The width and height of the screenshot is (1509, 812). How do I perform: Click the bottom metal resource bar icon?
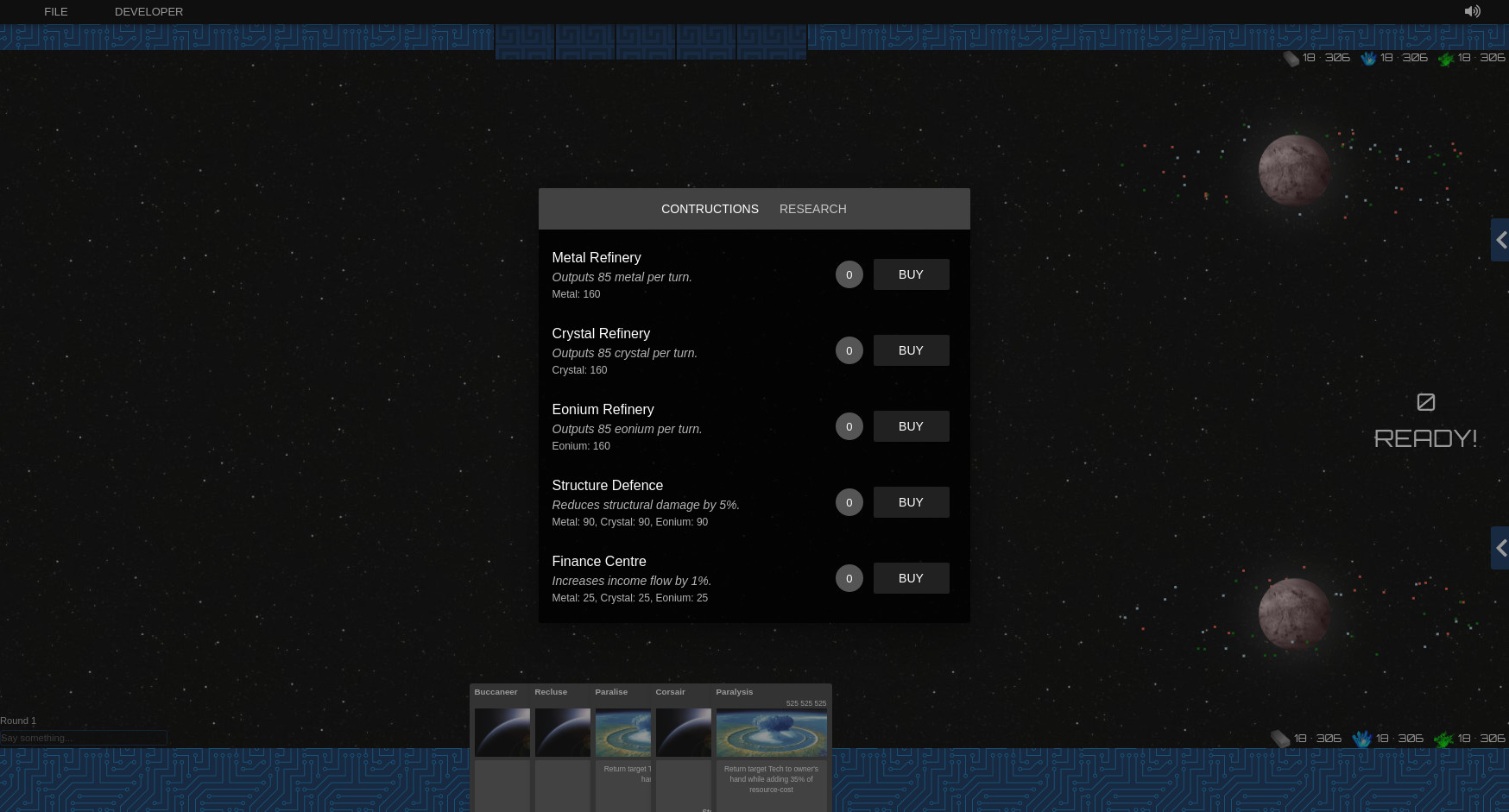tap(1280, 739)
